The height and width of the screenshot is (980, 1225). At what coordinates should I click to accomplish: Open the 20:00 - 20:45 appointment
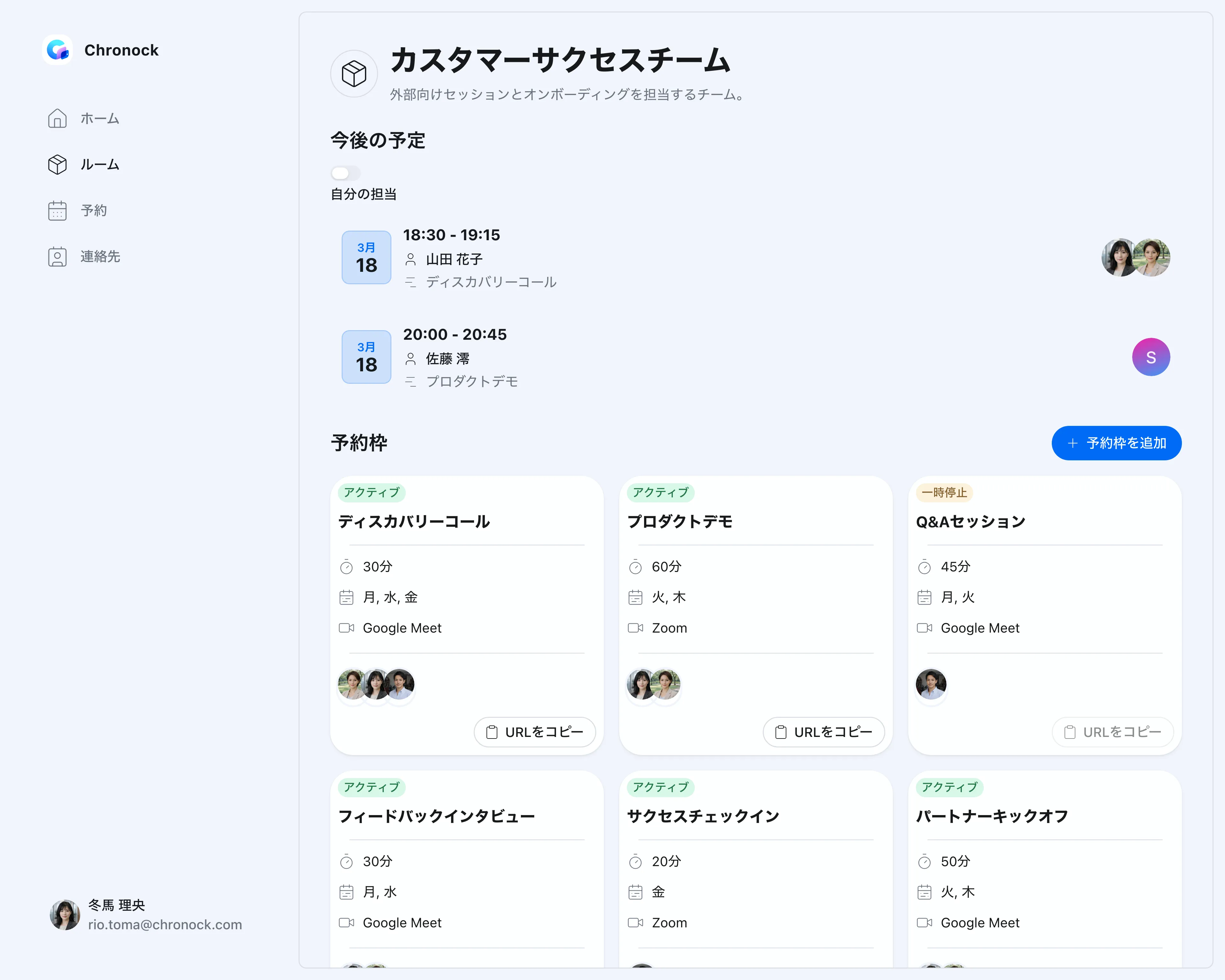click(756, 357)
